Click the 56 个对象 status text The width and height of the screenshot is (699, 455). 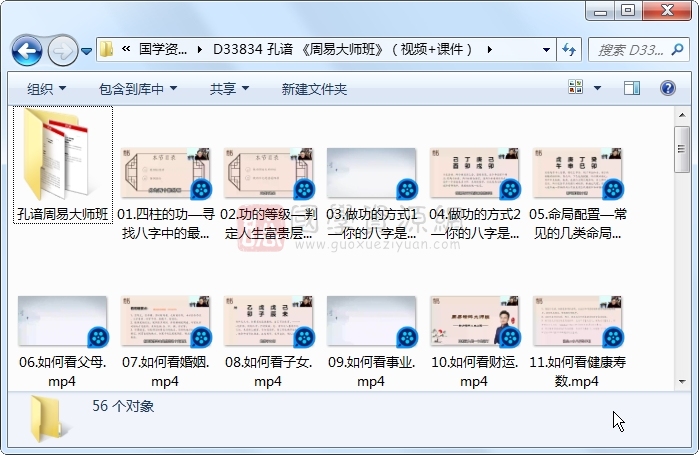pyautogui.click(x=123, y=406)
